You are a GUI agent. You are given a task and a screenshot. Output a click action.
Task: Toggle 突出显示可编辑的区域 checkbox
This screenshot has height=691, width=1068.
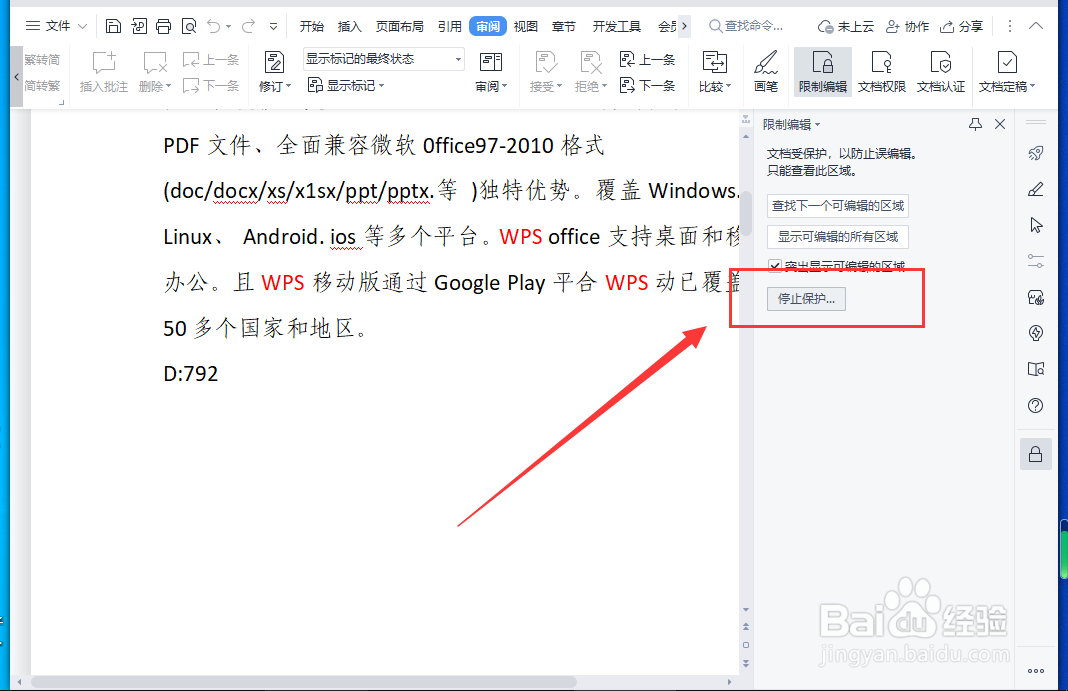click(774, 266)
